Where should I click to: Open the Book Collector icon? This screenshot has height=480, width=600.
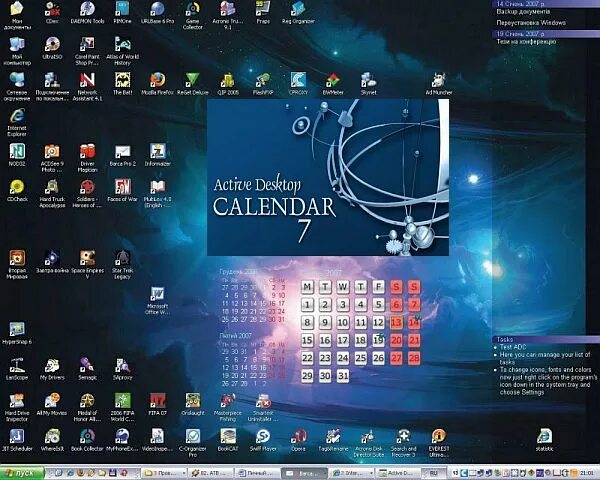tap(87, 440)
